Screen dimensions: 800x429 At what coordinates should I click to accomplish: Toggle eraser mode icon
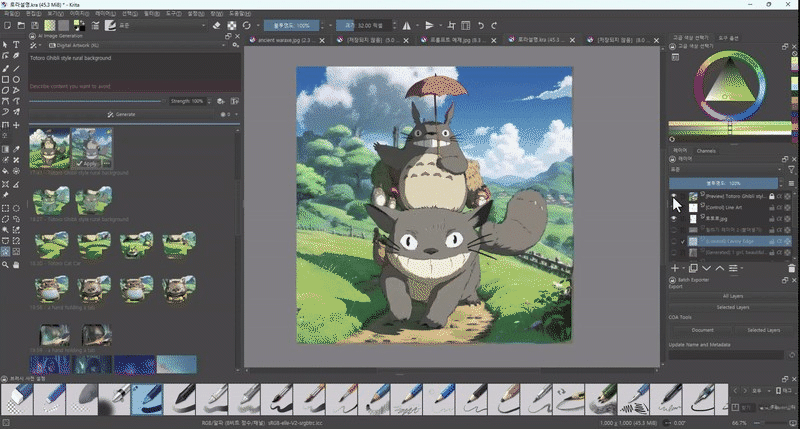pyautogui.click(x=218, y=25)
